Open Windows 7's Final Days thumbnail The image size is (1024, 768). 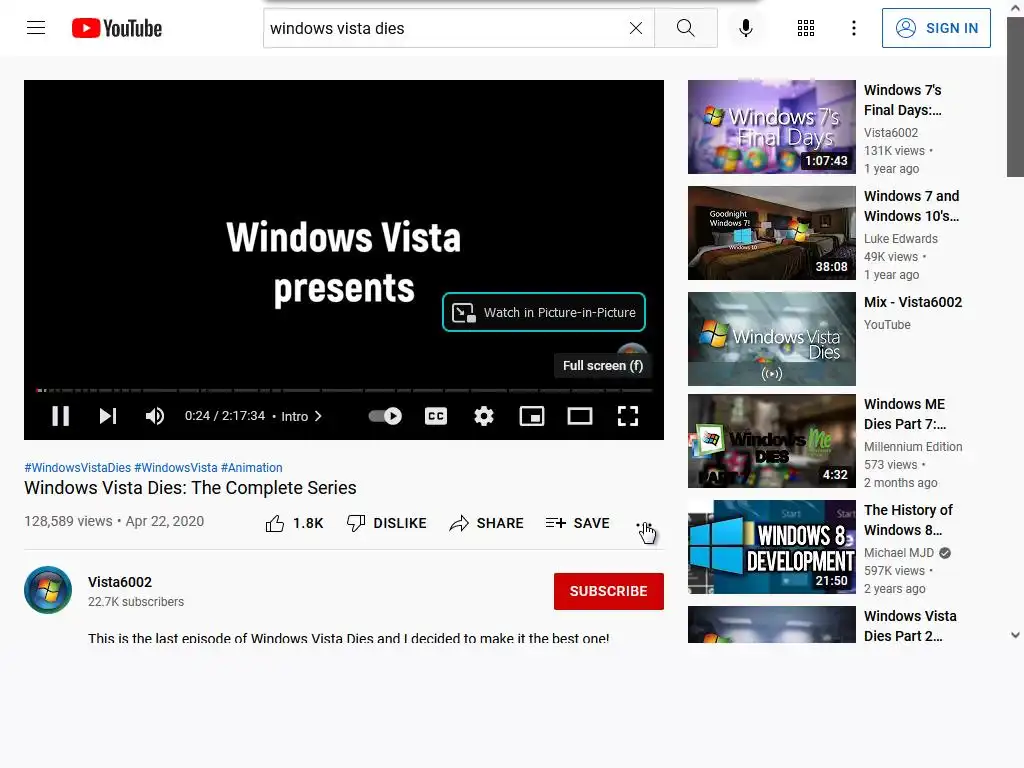[x=771, y=127]
